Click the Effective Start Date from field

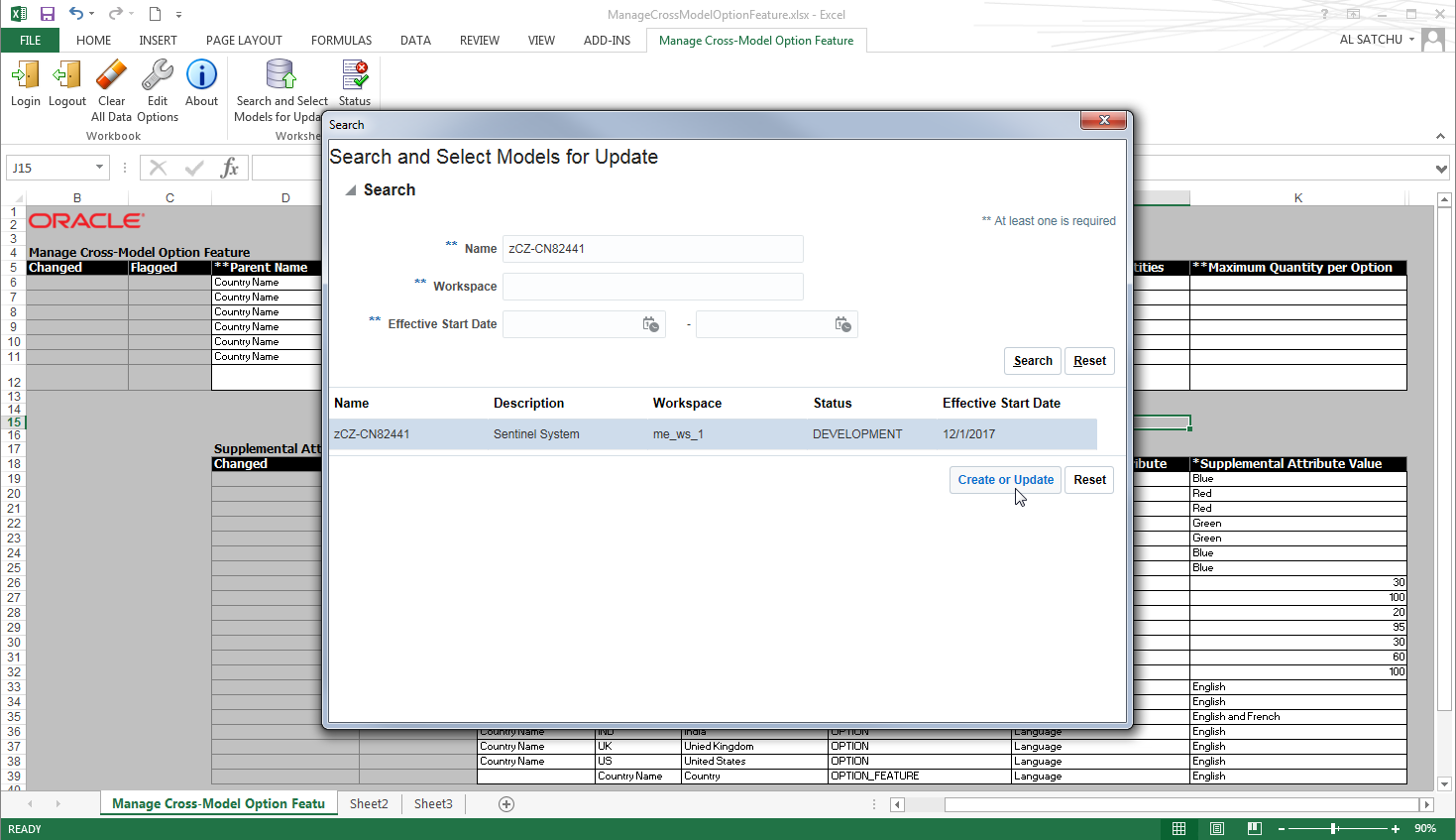[x=584, y=324]
